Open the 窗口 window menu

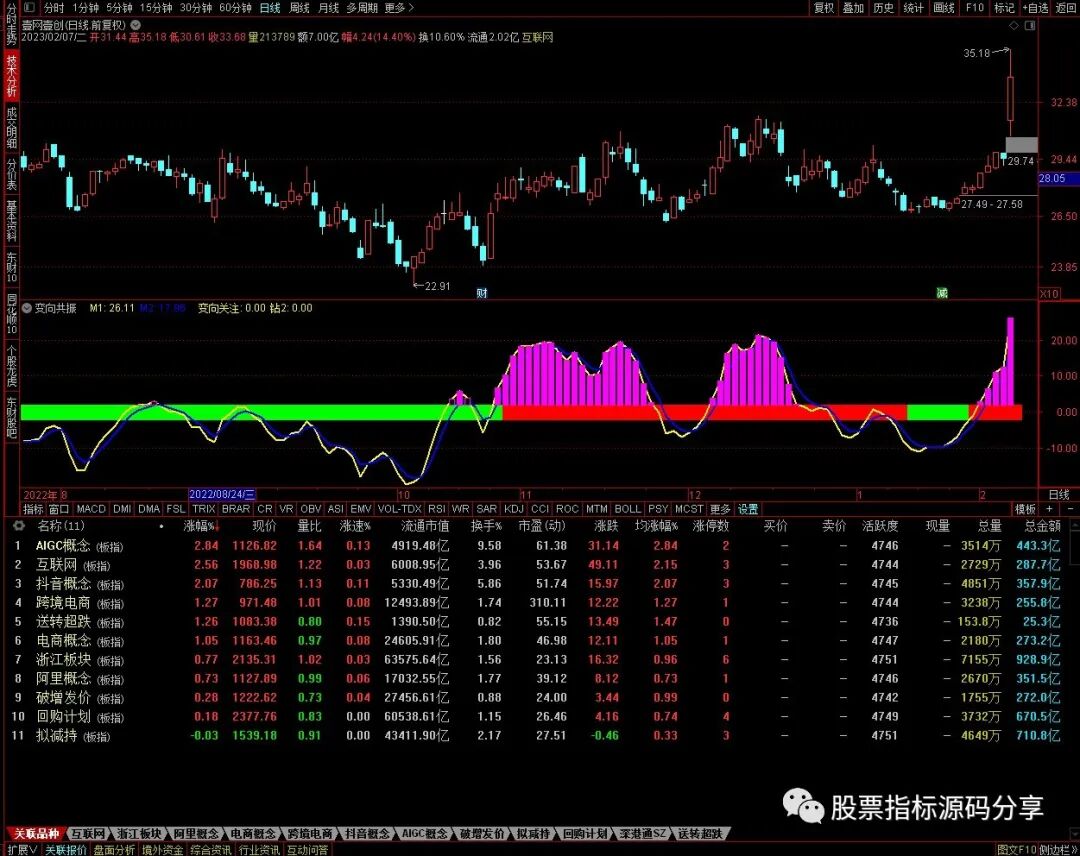(59, 509)
